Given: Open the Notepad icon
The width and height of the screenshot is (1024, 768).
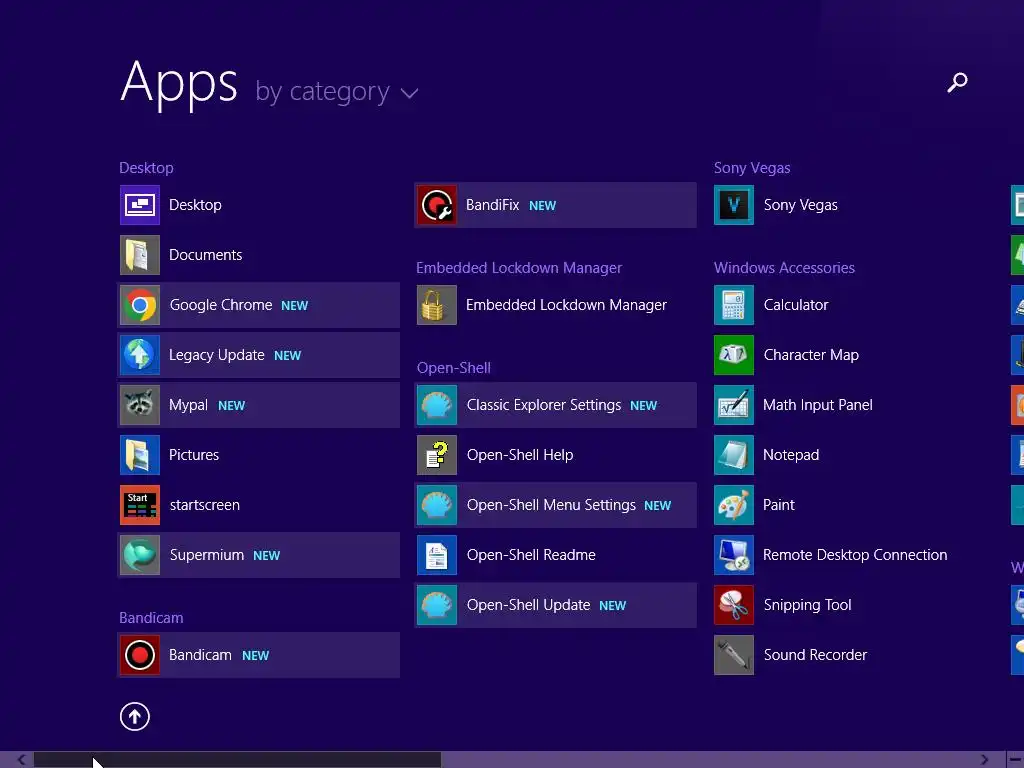Looking at the screenshot, I should click(x=734, y=455).
